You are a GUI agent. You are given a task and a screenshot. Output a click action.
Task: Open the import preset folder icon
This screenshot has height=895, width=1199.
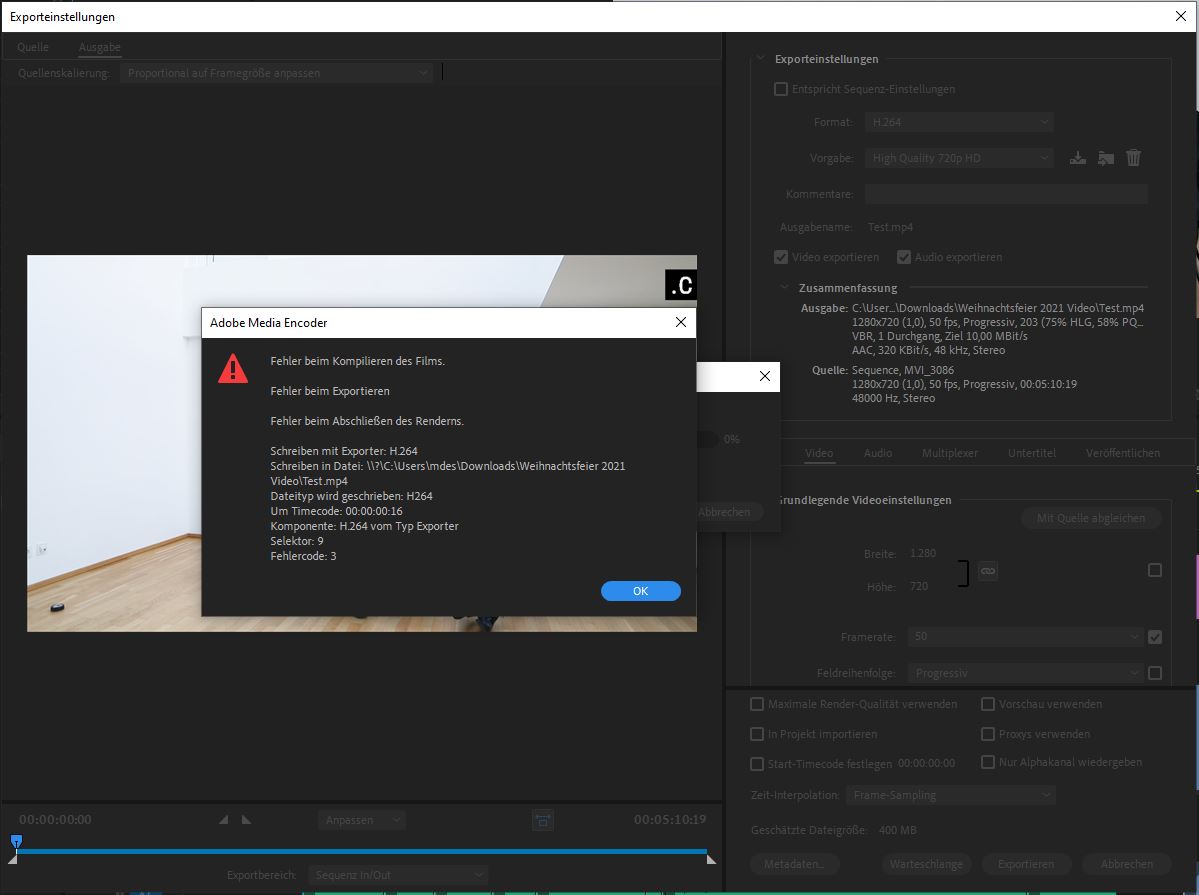tap(1104, 157)
